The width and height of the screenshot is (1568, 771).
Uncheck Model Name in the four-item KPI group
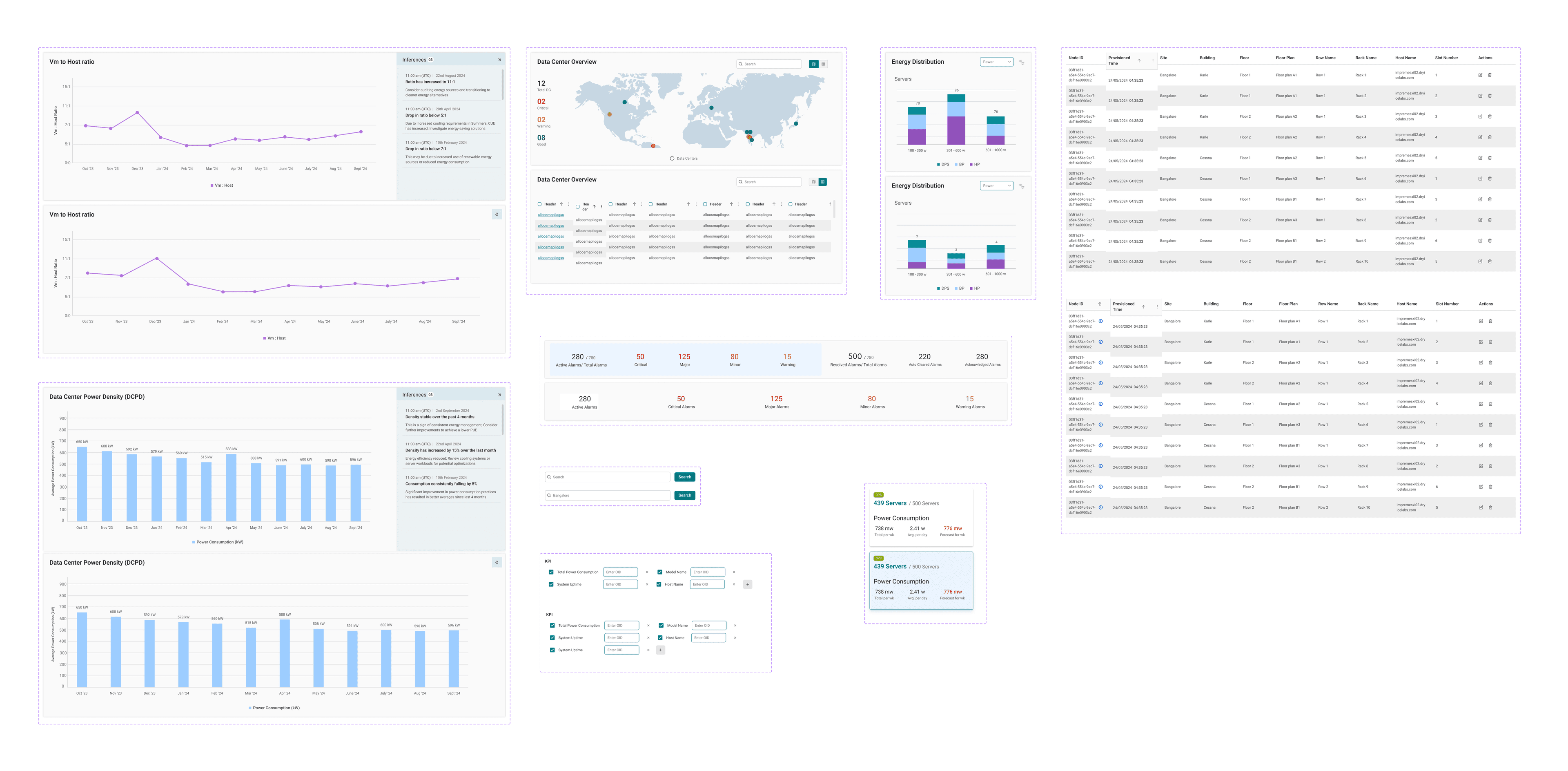pos(660,572)
